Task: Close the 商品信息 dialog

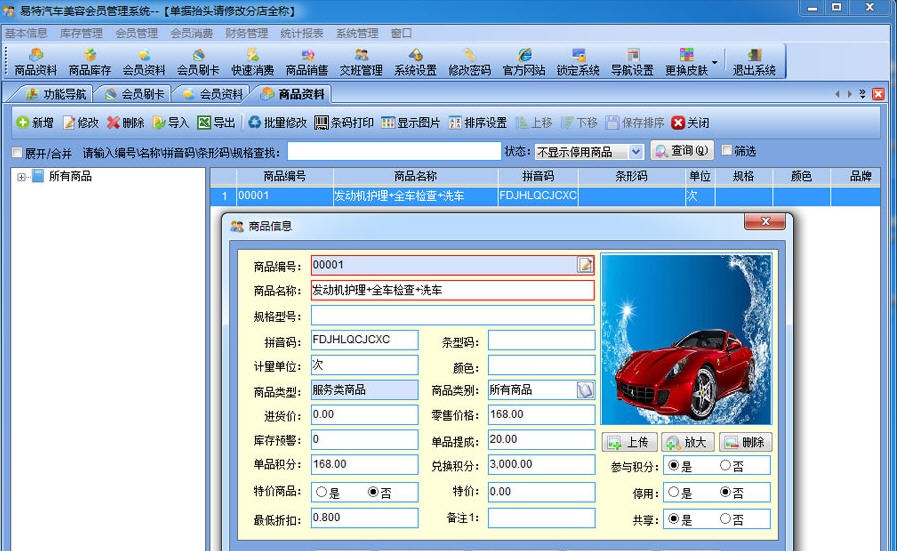Action: (x=765, y=221)
